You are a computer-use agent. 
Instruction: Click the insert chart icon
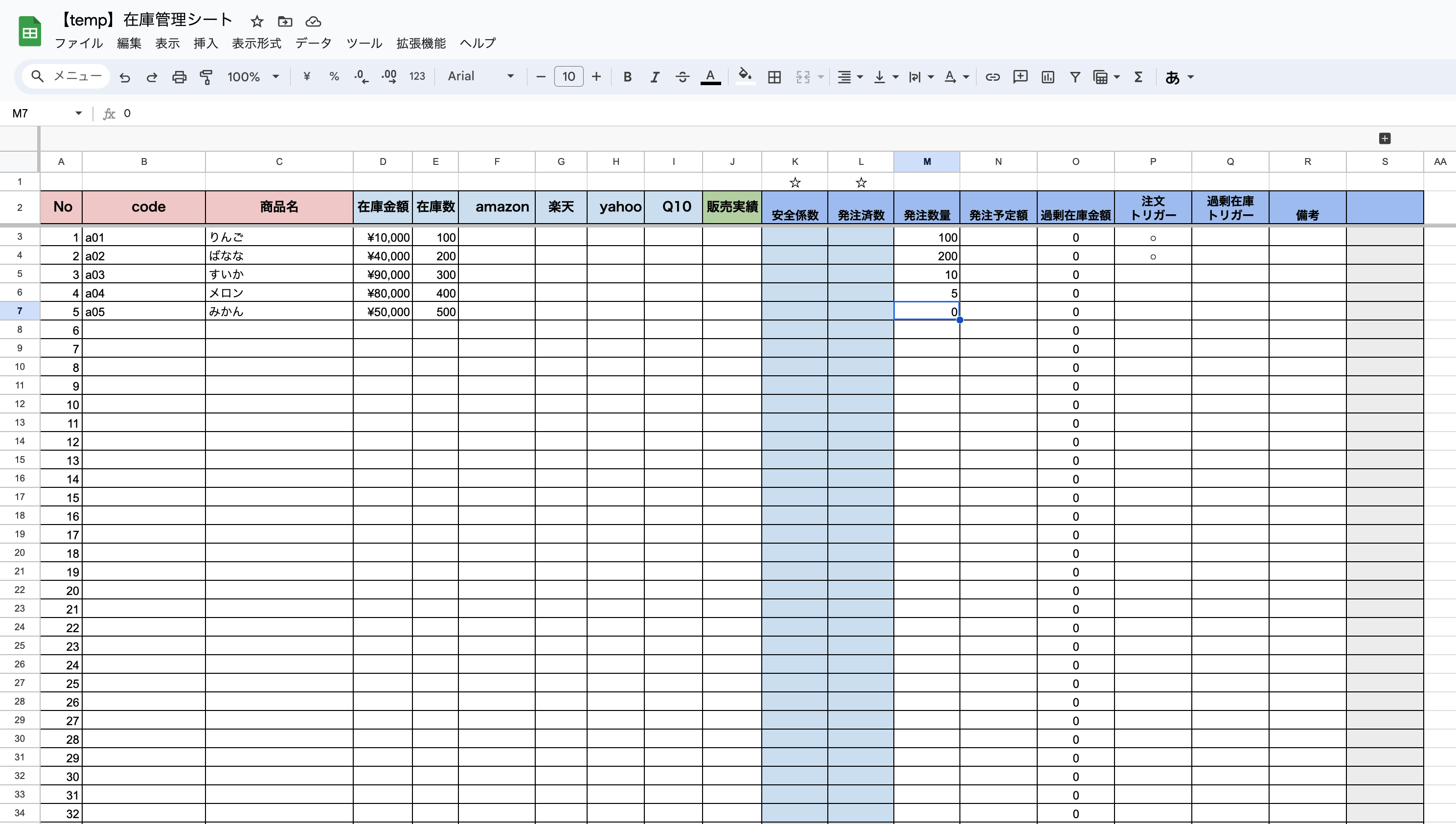(x=1047, y=77)
